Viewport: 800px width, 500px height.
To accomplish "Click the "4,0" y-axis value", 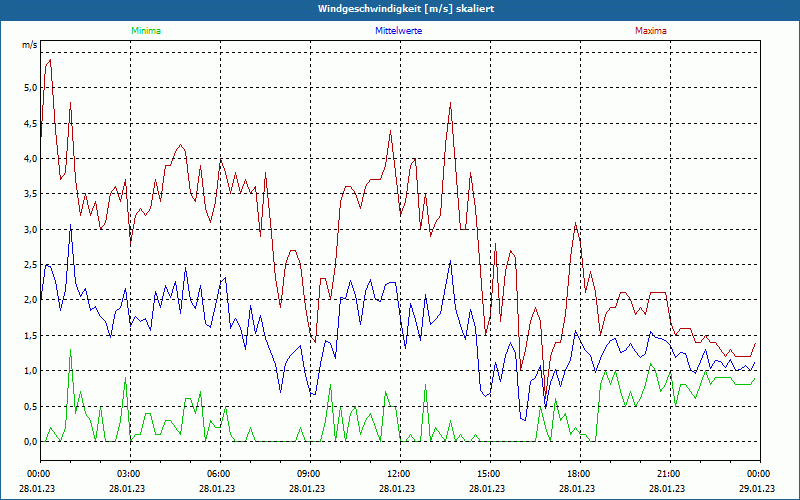I will coord(31,158).
